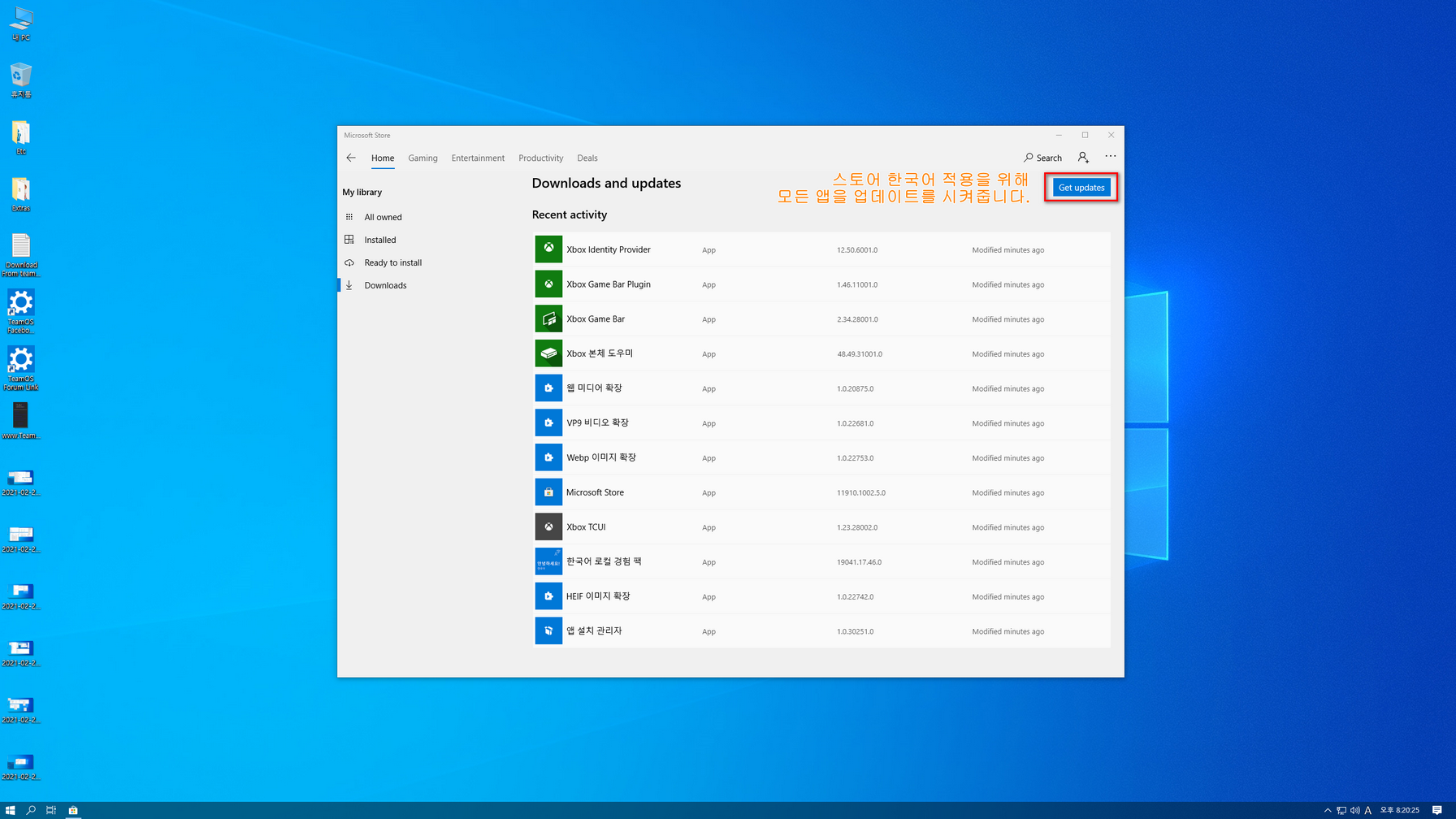Click the network tray icon
The width and height of the screenshot is (1456, 819).
(x=1341, y=810)
